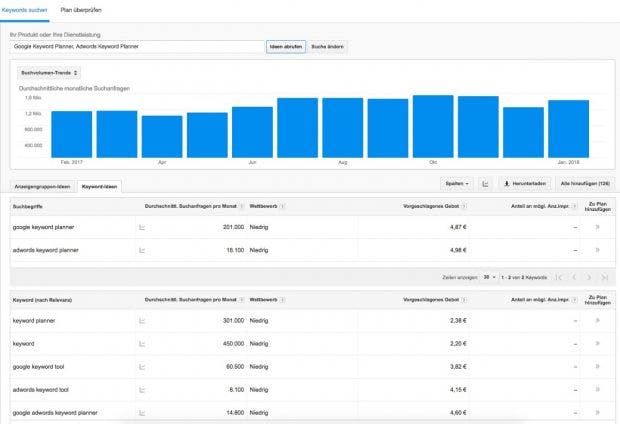Open trend chart icon for keyword planner row
The image size is (620, 424).
coord(142,321)
